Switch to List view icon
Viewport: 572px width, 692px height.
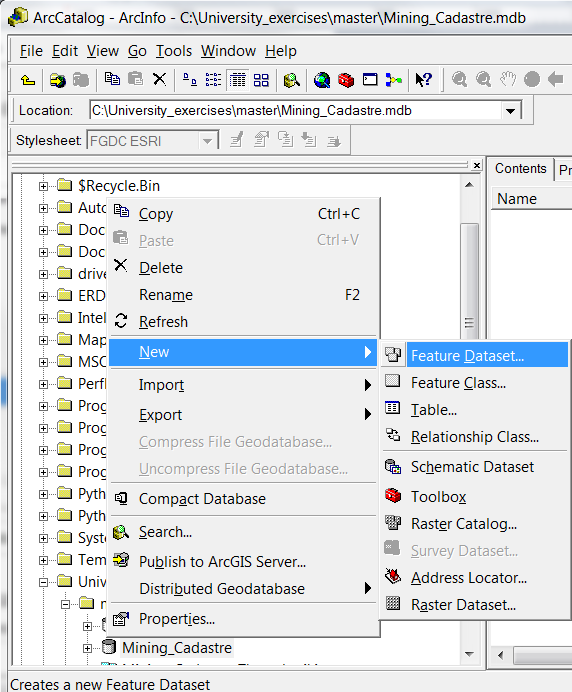[x=214, y=80]
